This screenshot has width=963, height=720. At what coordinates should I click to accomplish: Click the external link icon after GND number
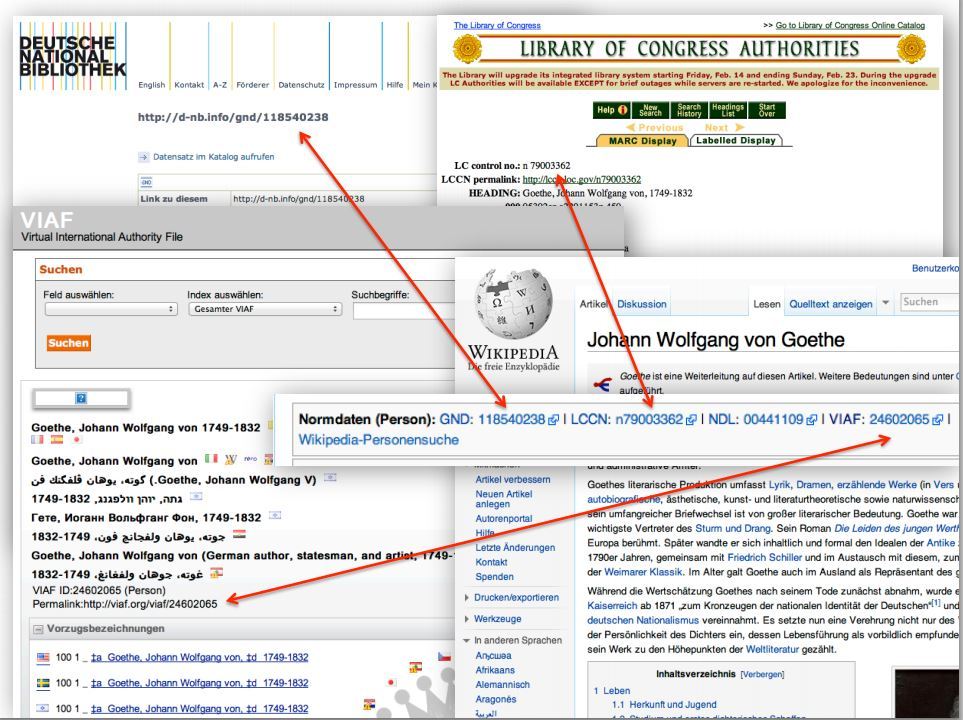[x=553, y=420]
